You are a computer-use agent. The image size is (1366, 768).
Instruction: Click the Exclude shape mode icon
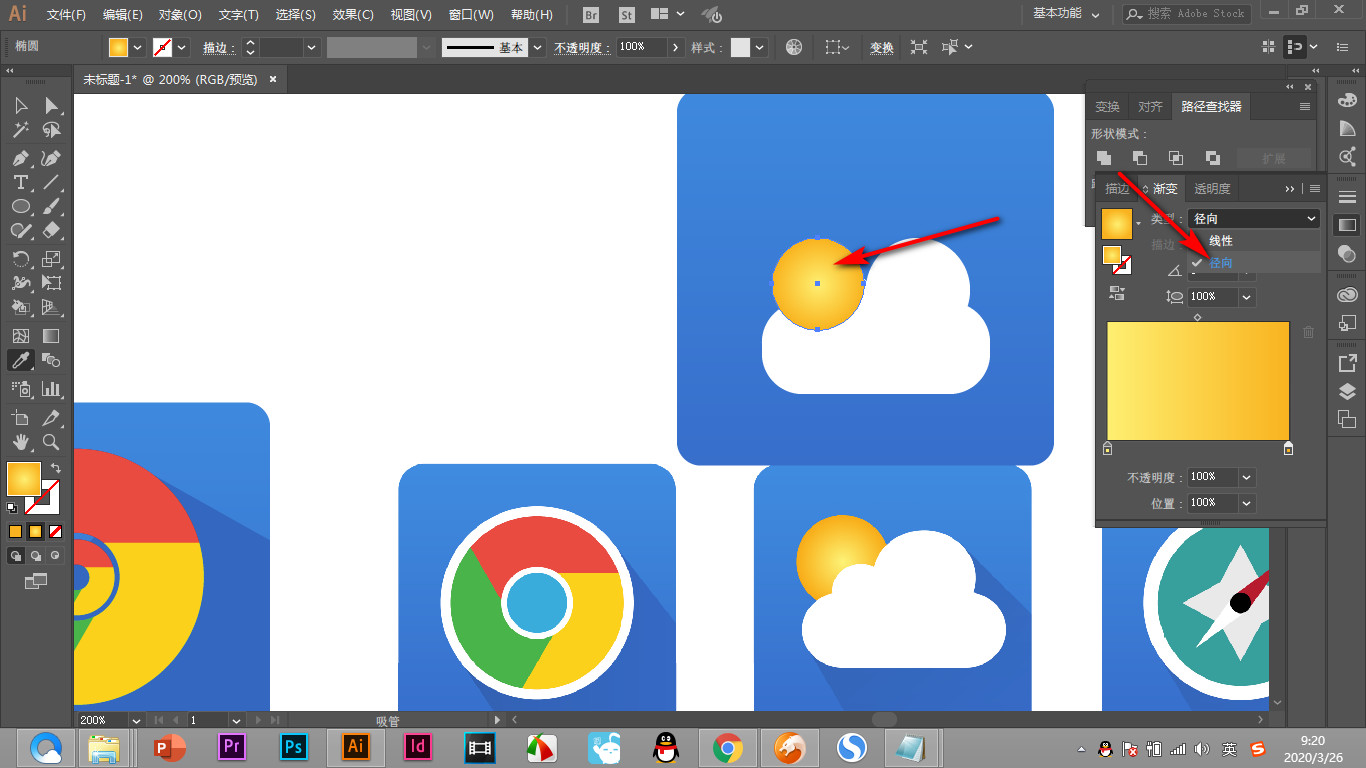pos(1213,158)
